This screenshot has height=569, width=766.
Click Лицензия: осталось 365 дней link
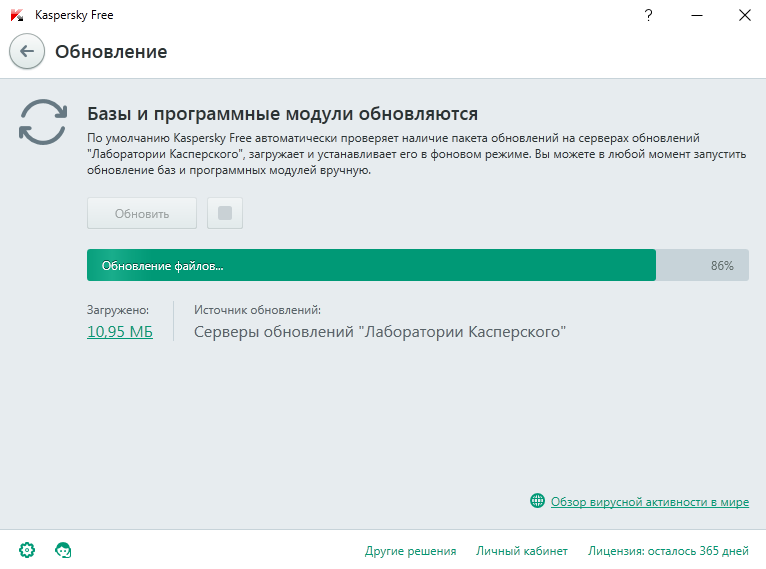[x=668, y=551]
